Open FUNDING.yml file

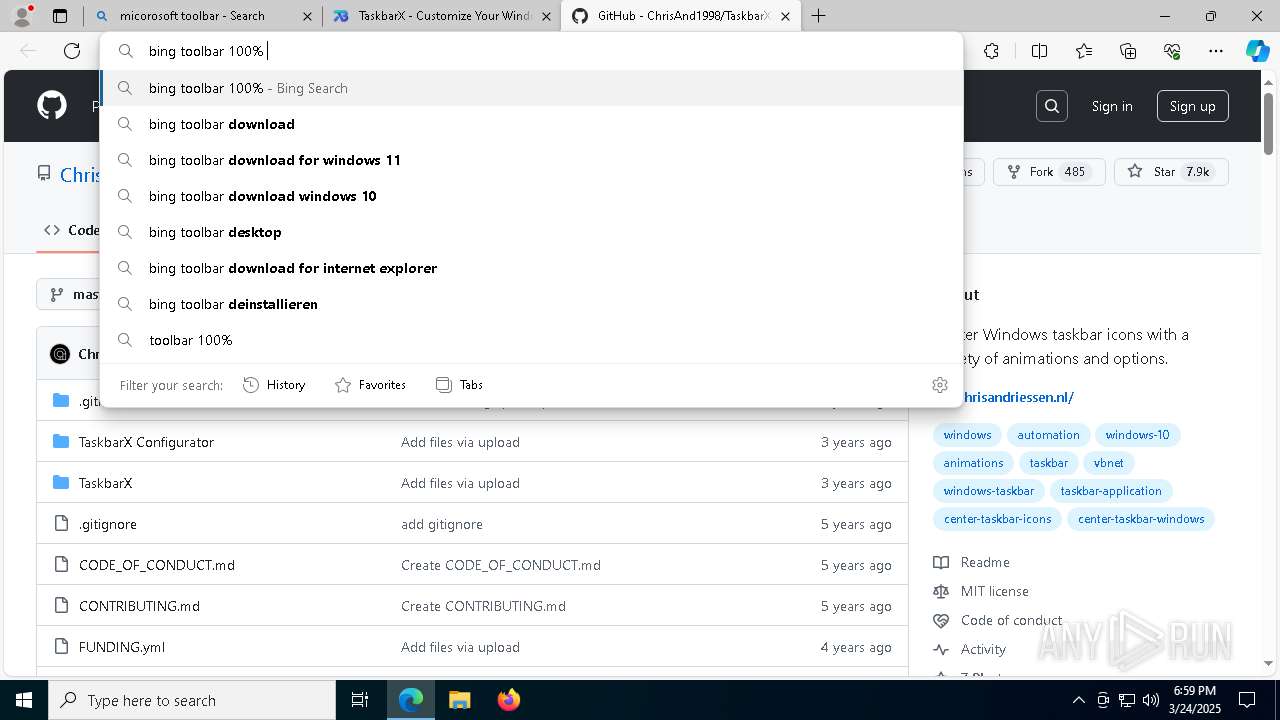(x=122, y=647)
